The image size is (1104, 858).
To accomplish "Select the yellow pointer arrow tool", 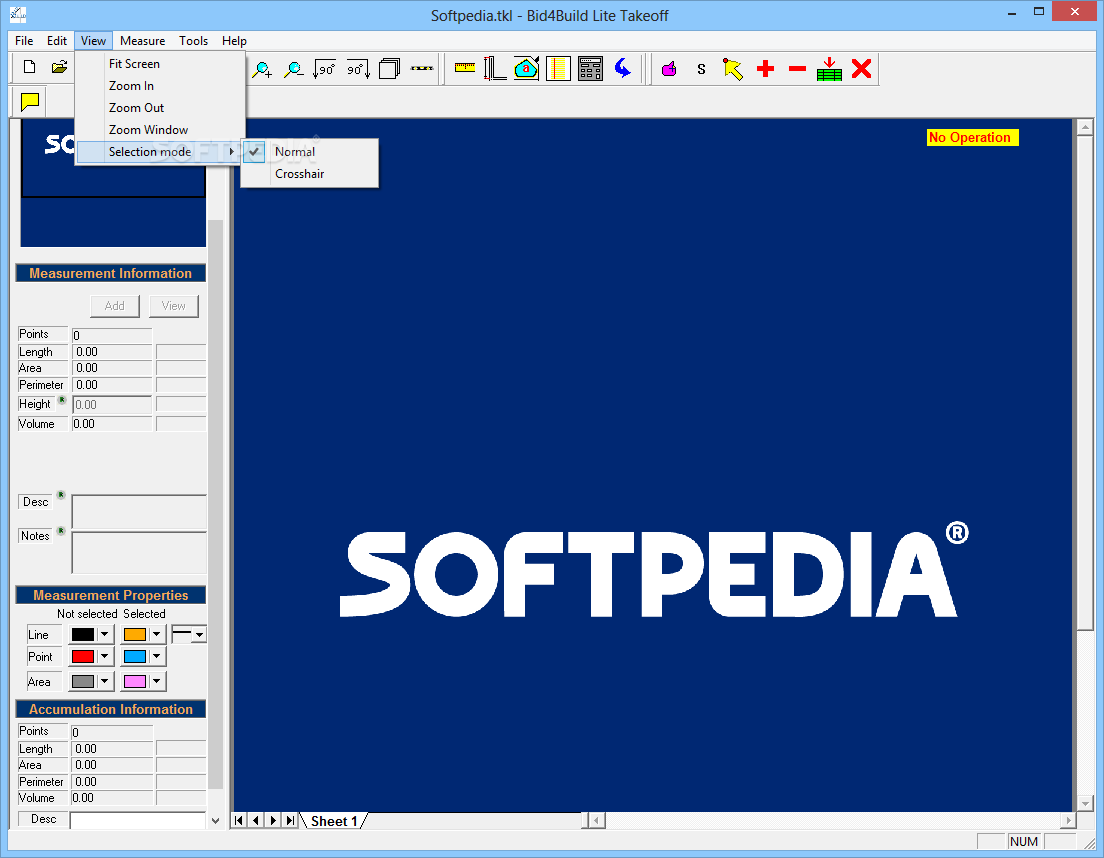I will [x=733, y=69].
